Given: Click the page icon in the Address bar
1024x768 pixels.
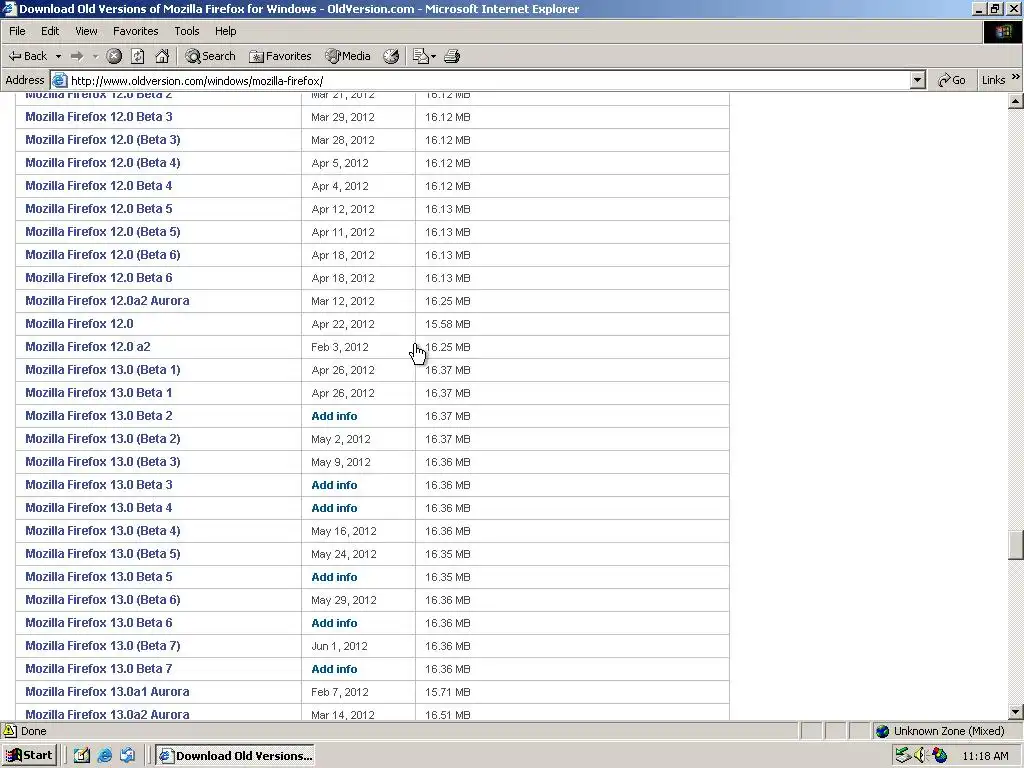Looking at the screenshot, I should (59, 80).
